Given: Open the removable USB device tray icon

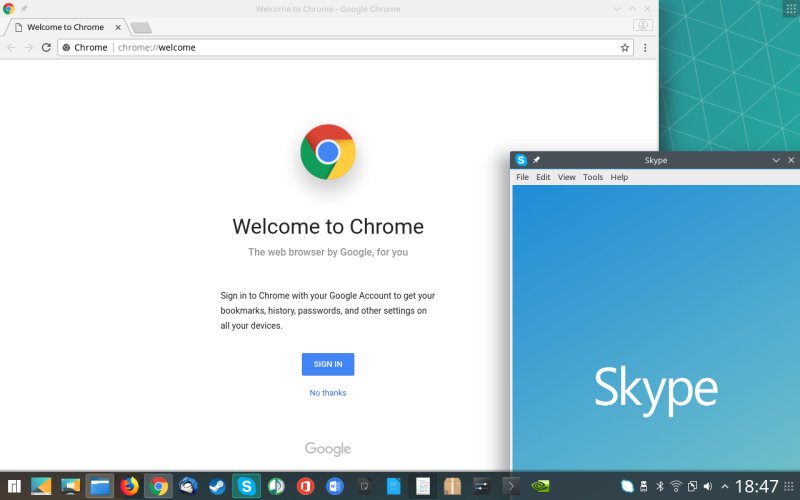Looking at the screenshot, I should (643, 486).
